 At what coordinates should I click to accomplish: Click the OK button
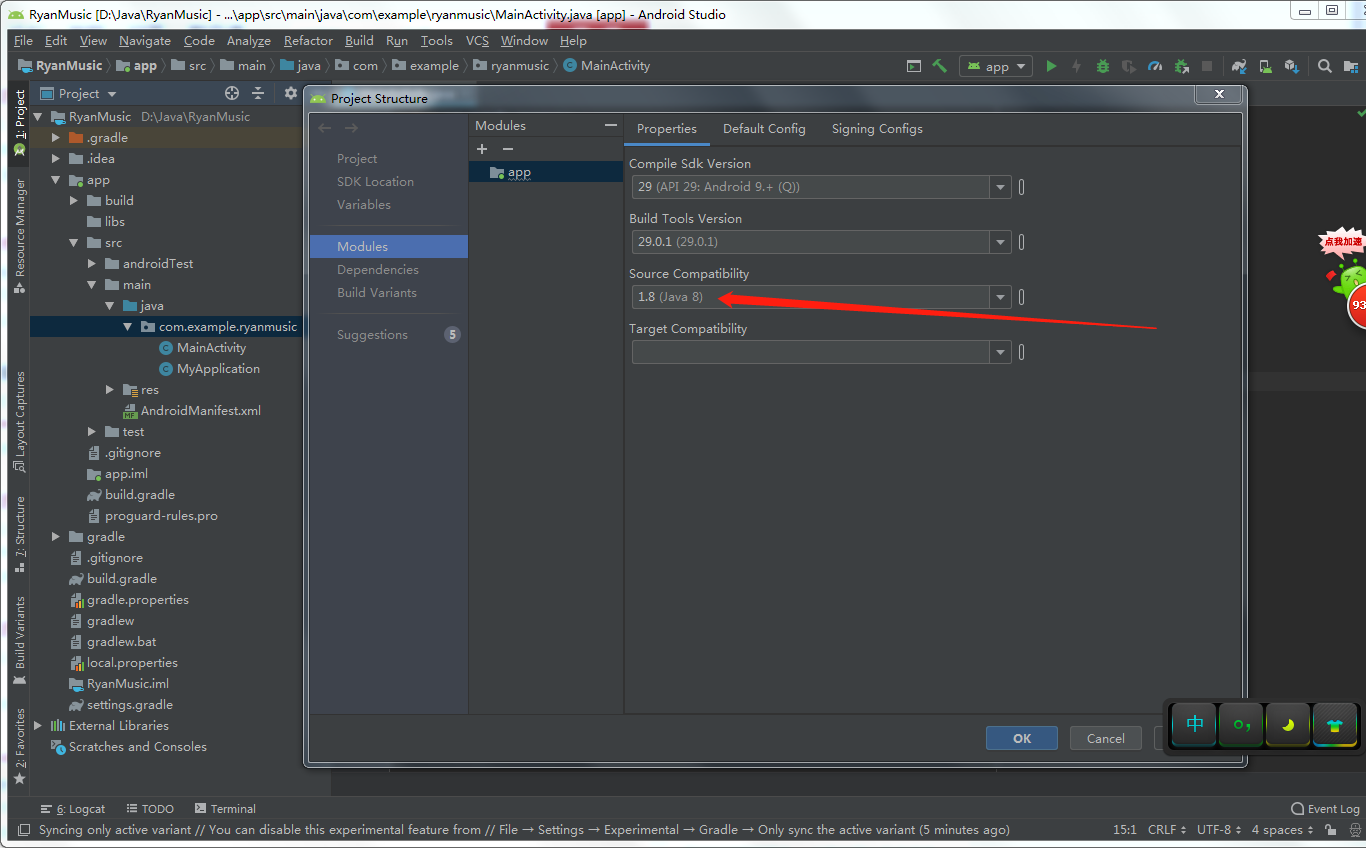pyautogui.click(x=1022, y=738)
